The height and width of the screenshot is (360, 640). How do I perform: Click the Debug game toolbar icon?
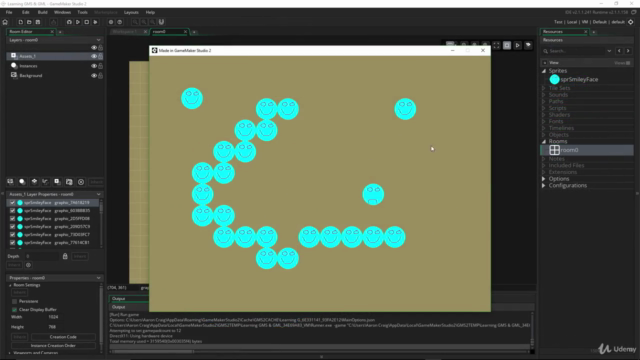pos(69,22)
